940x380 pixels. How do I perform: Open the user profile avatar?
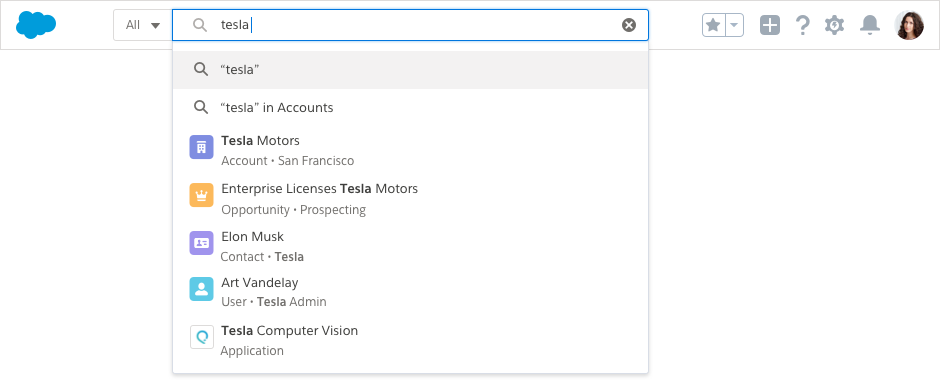(x=909, y=25)
